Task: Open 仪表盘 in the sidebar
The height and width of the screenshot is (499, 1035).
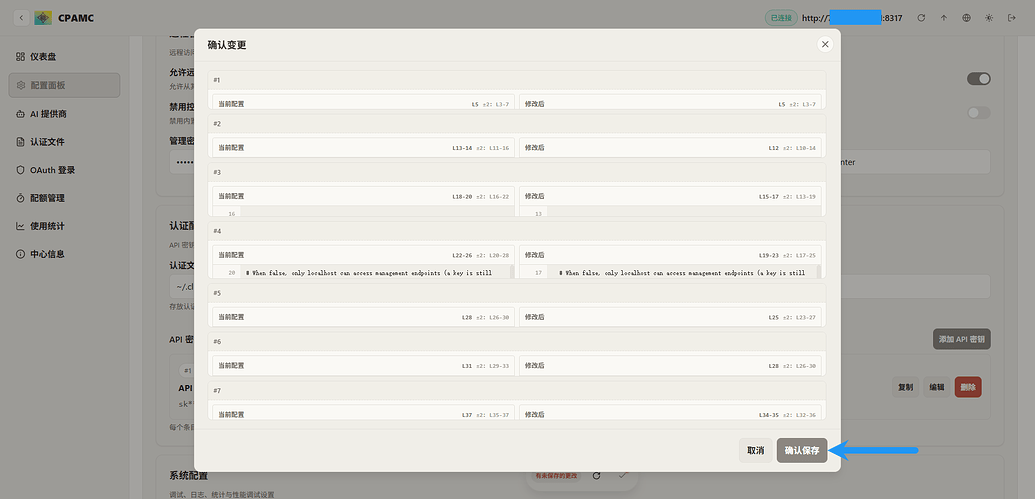Action: click(65, 57)
